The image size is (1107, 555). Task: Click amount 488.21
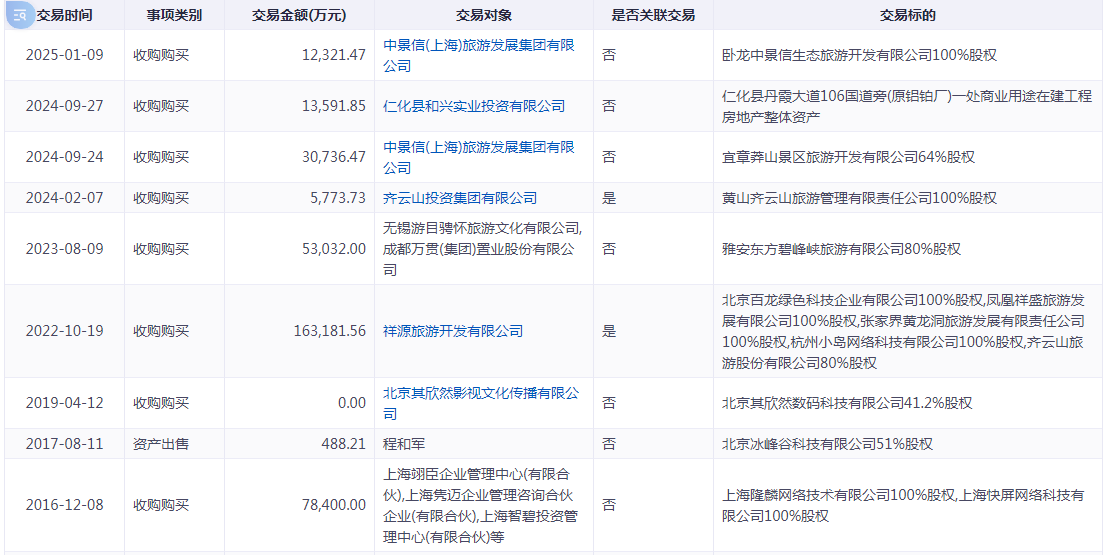345,444
